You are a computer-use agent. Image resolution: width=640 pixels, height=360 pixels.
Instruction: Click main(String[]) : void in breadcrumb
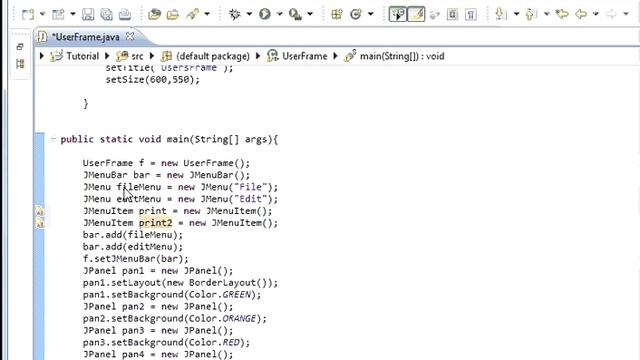[402, 56]
